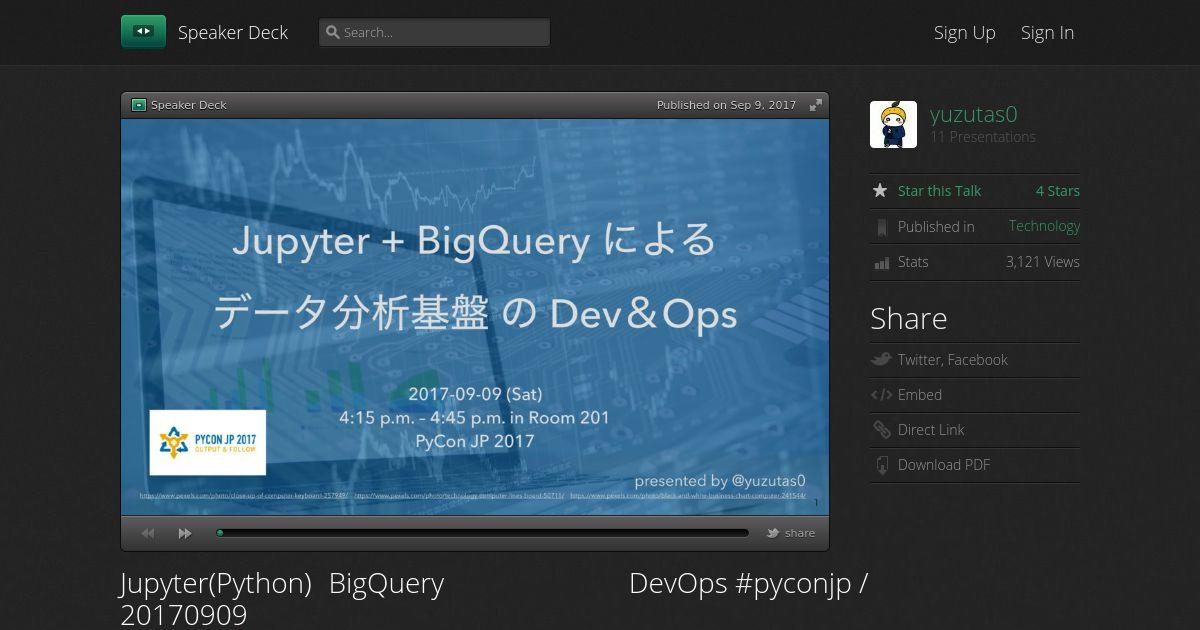The image size is (1200, 630).
Task: Open the Direct Link option
Action: coord(931,430)
